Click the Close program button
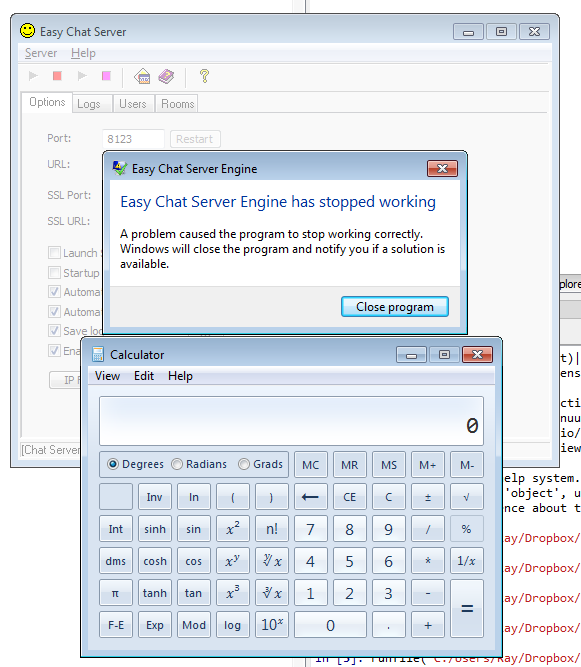 (395, 307)
